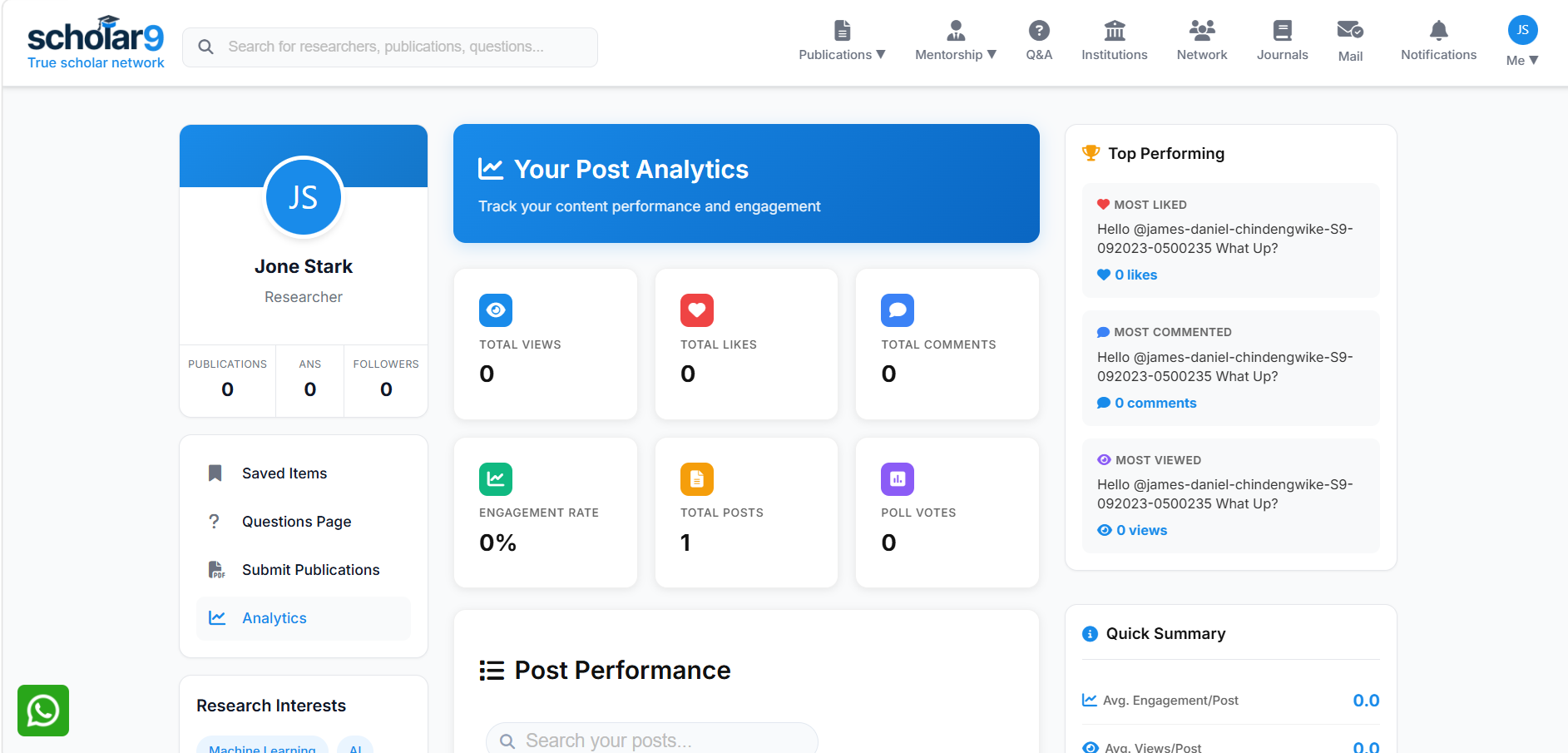Click the Quick Summary info icon

point(1090,634)
